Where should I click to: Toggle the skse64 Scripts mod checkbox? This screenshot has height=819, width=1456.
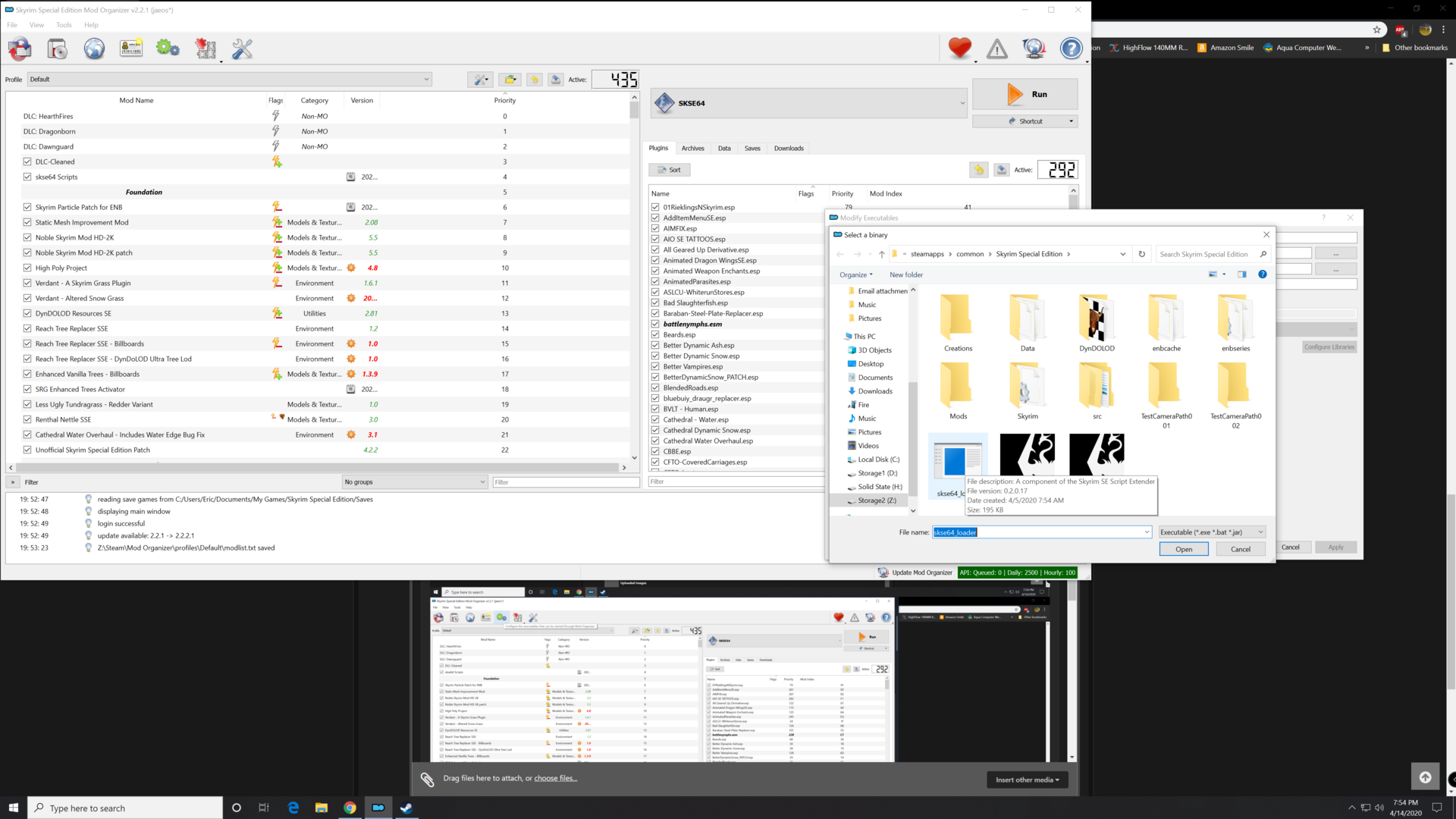click(x=27, y=177)
